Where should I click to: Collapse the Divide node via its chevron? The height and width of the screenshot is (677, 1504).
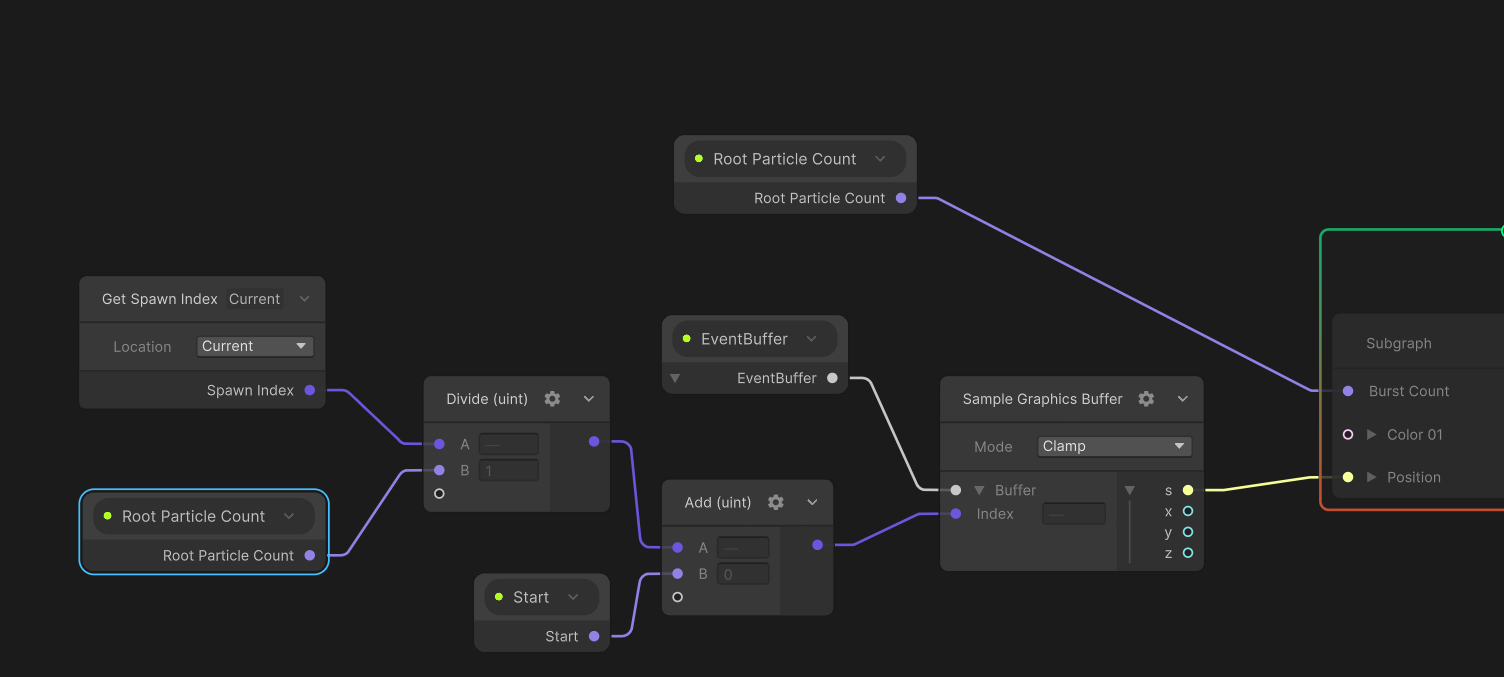click(588, 398)
